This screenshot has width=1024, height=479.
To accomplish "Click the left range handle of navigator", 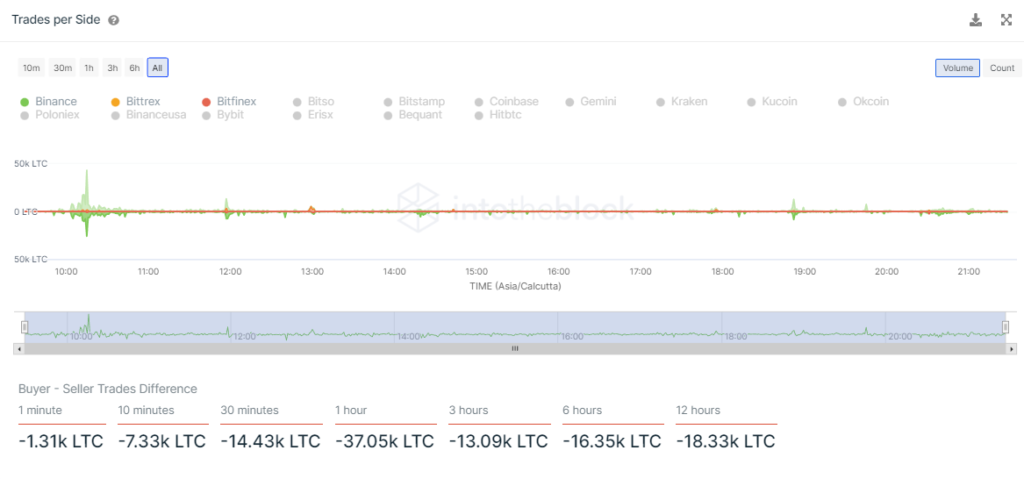I will pos(25,327).
